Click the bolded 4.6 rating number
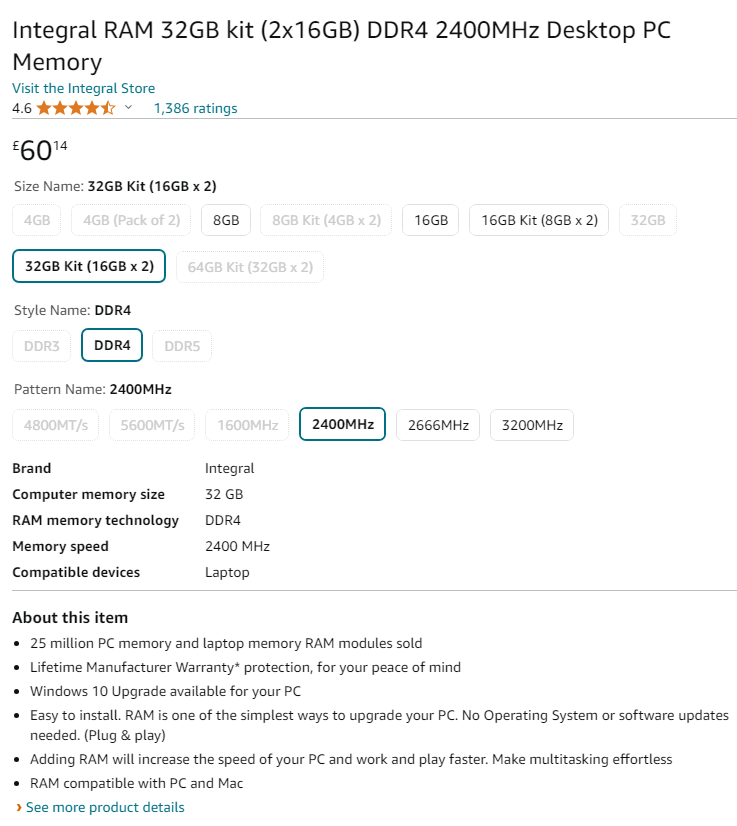Image resolution: width=737 pixels, height=826 pixels. click(22, 108)
